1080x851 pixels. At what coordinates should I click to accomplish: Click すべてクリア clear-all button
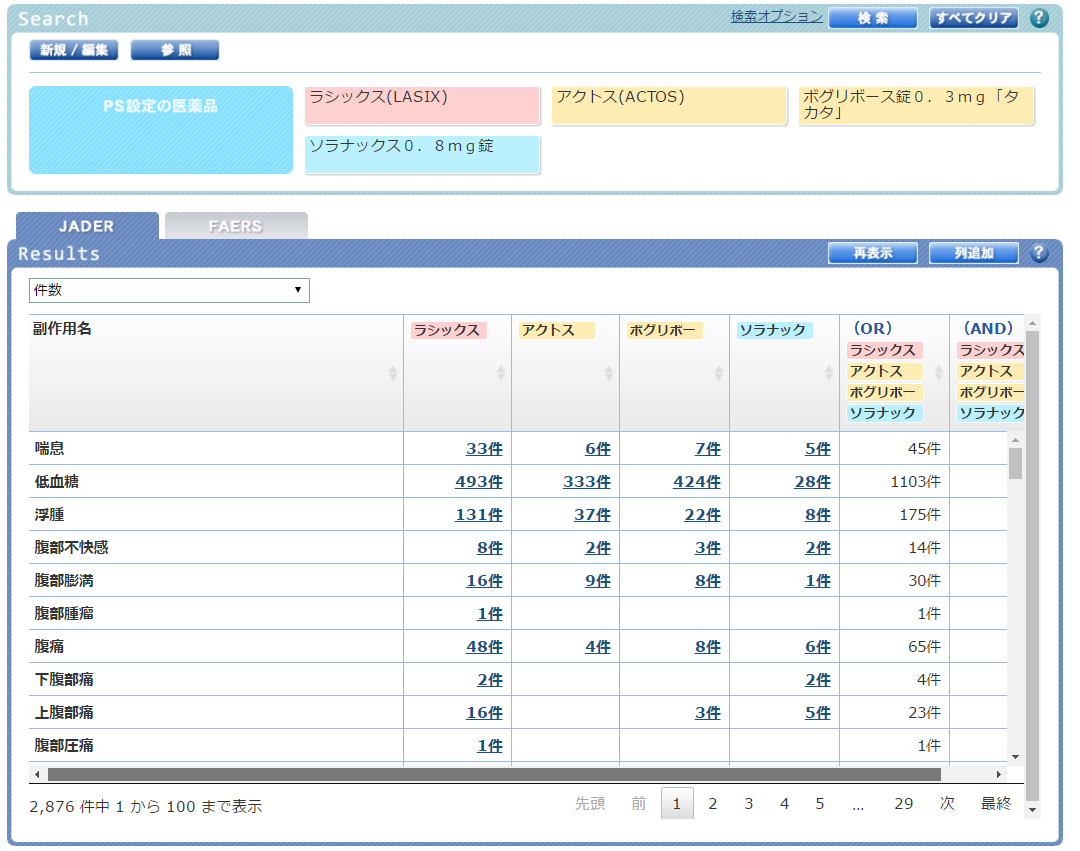coord(973,18)
